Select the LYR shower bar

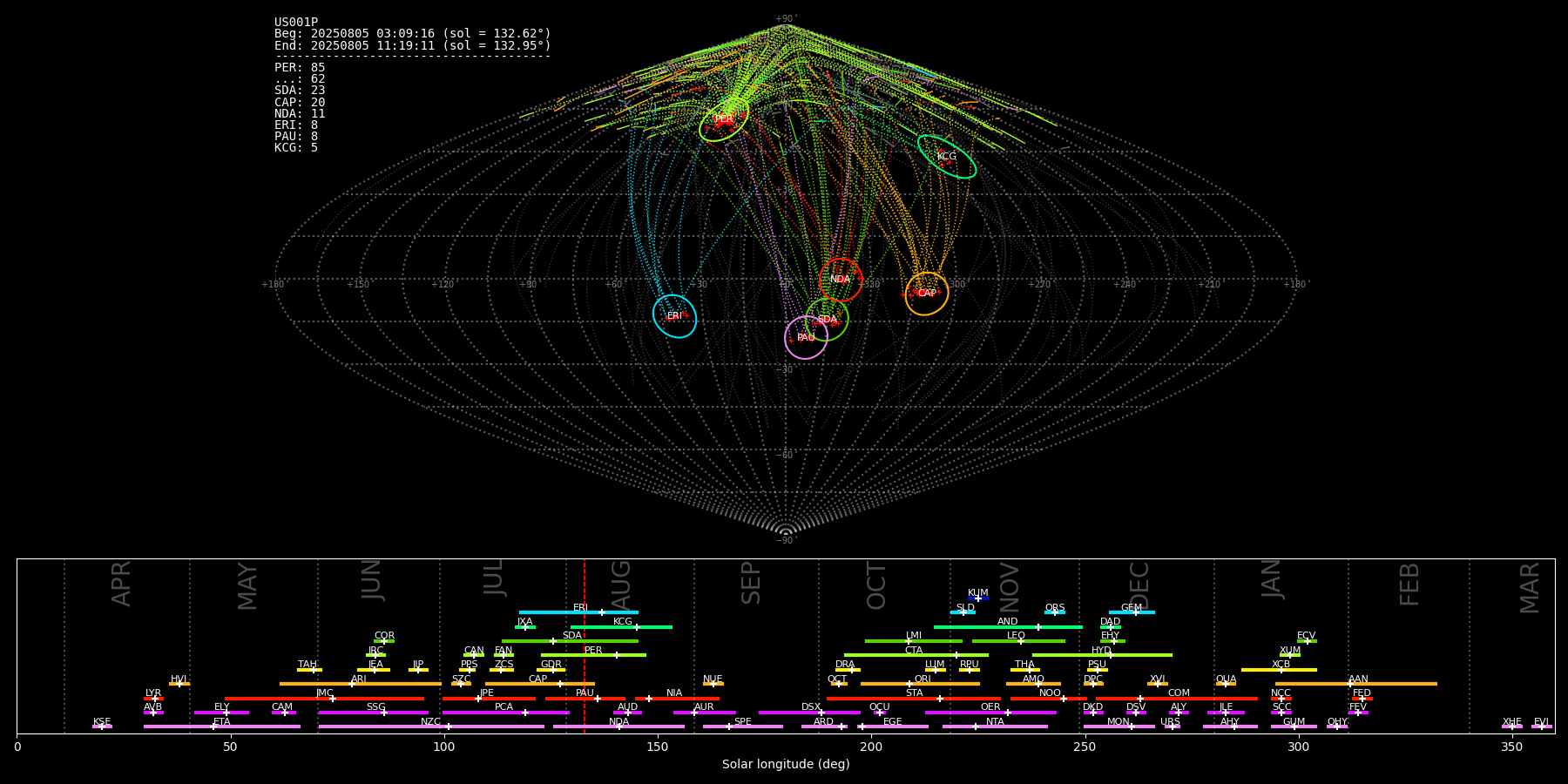tap(153, 699)
